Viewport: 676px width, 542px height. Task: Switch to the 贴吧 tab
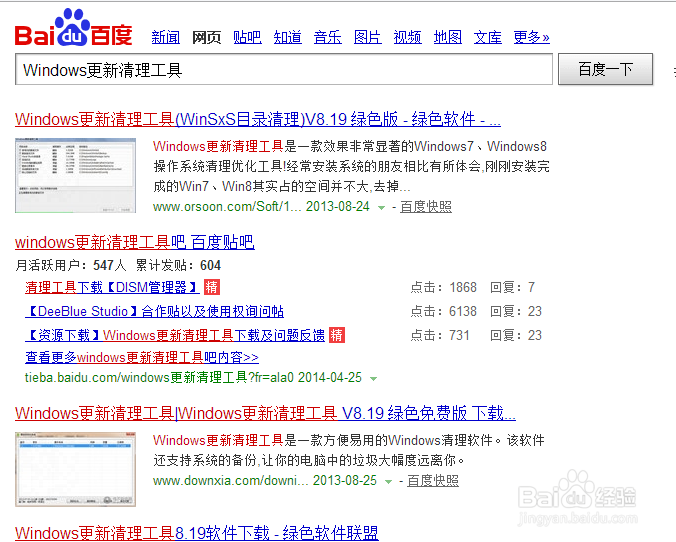(x=247, y=38)
